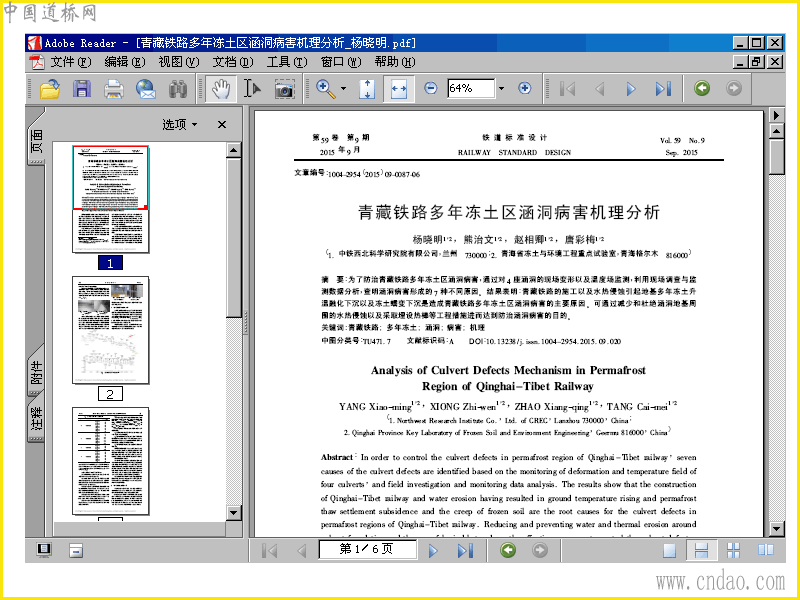This screenshot has height=600, width=800.
Task: Open the 窗口(W) menu
Action: coord(341,62)
